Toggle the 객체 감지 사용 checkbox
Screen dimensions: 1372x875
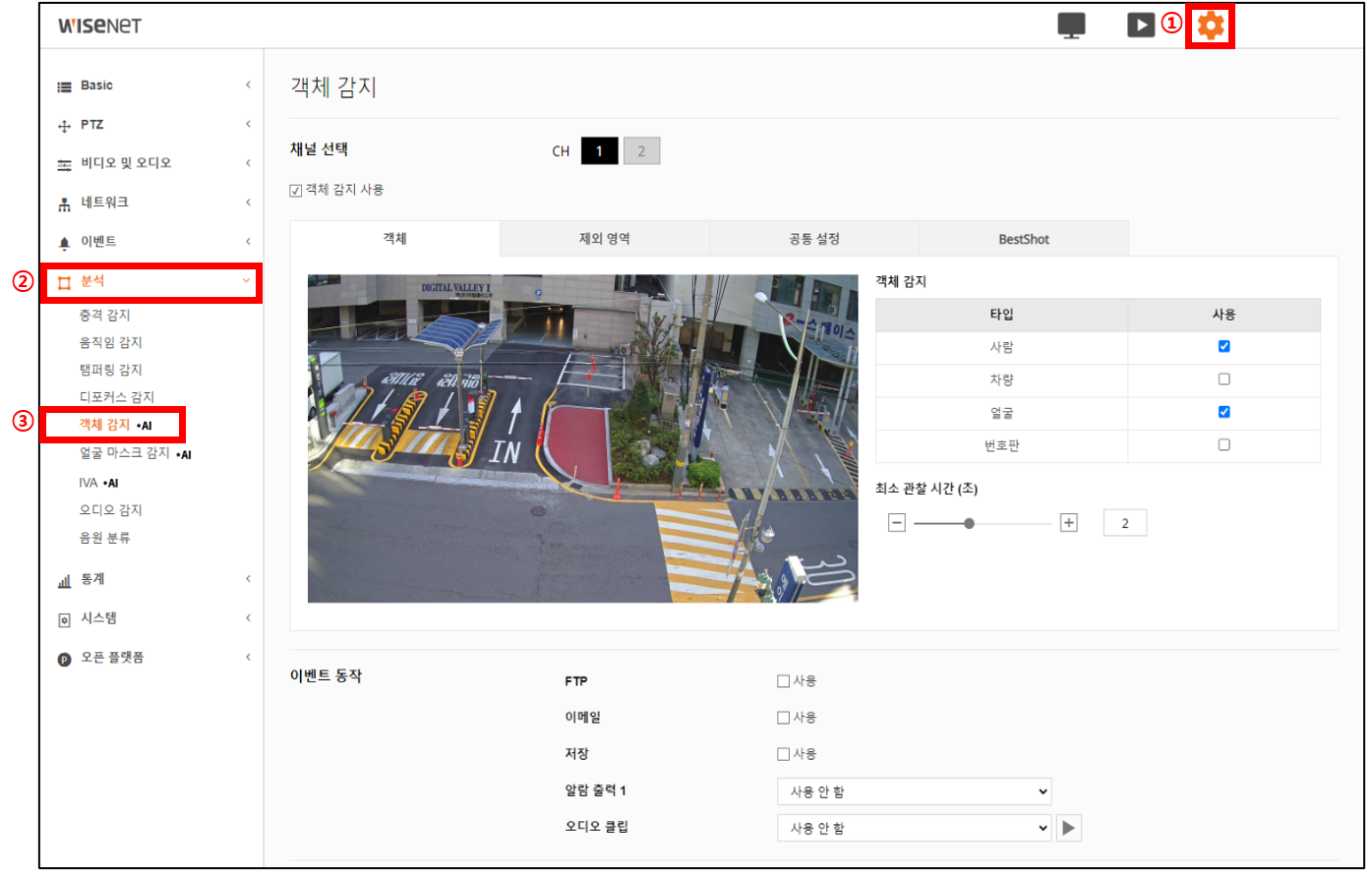(x=296, y=191)
